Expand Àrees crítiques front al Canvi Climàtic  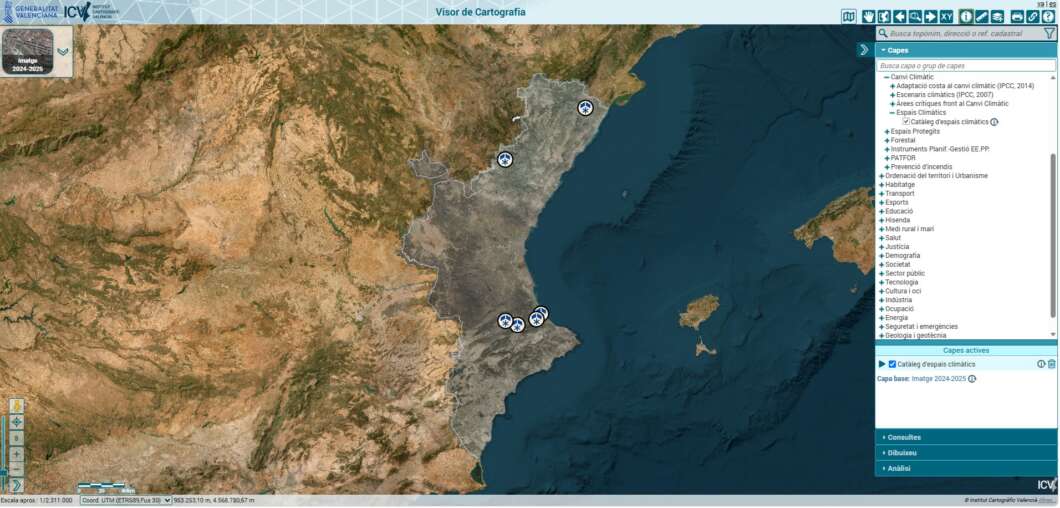(x=892, y=104)
